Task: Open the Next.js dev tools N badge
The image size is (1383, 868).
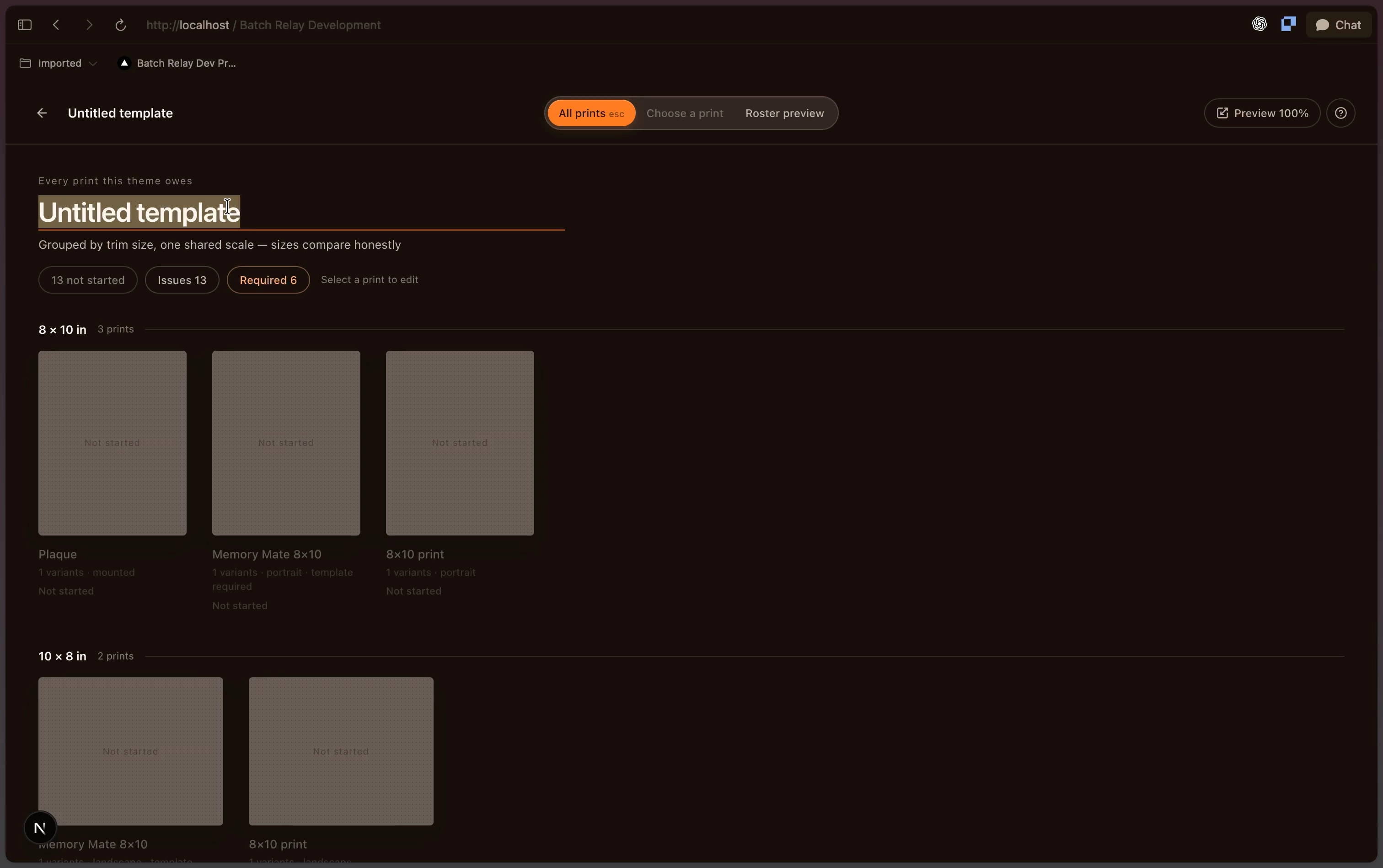Action: point(40,828)
